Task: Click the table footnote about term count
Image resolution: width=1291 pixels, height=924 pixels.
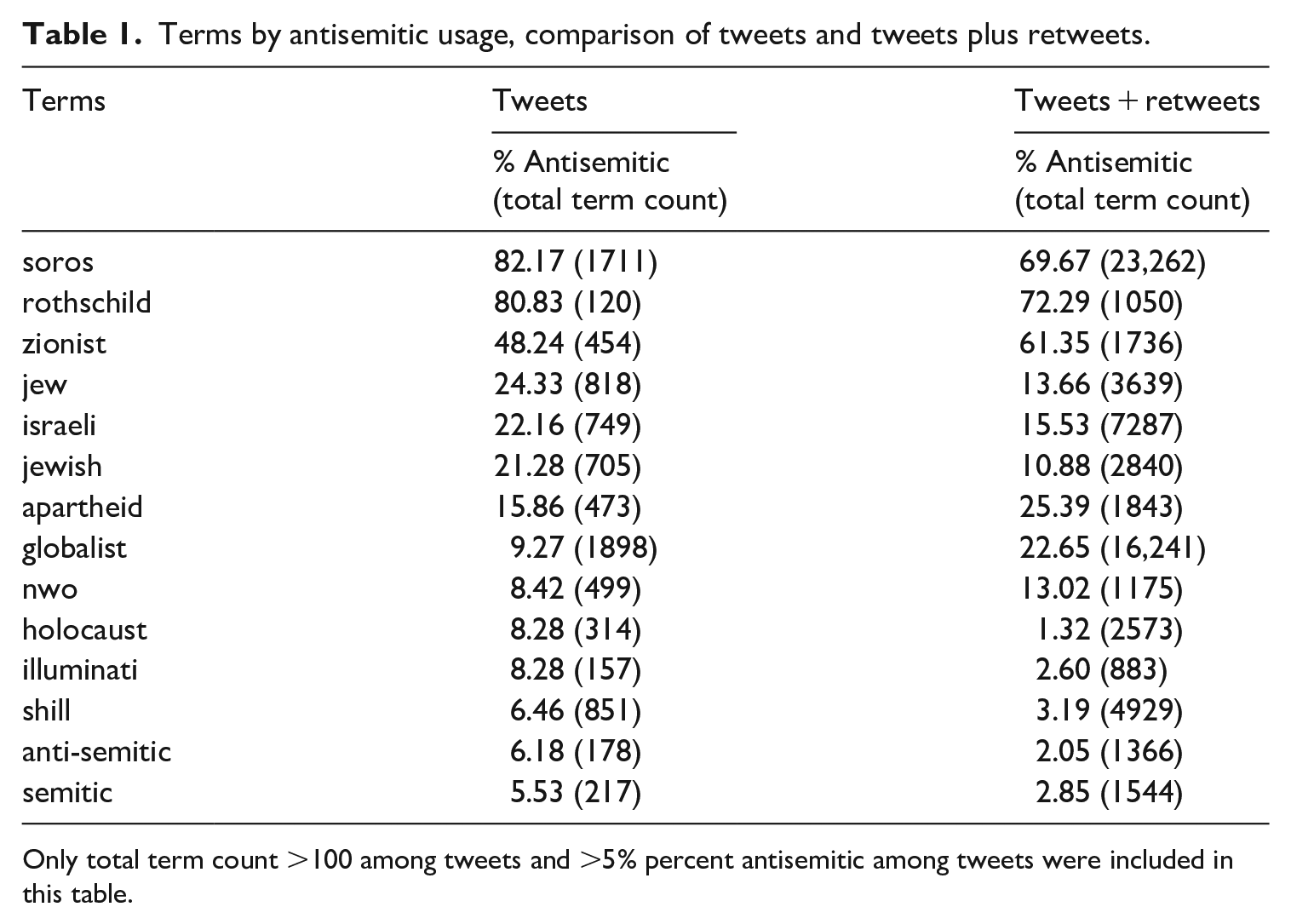Action: 628,876
